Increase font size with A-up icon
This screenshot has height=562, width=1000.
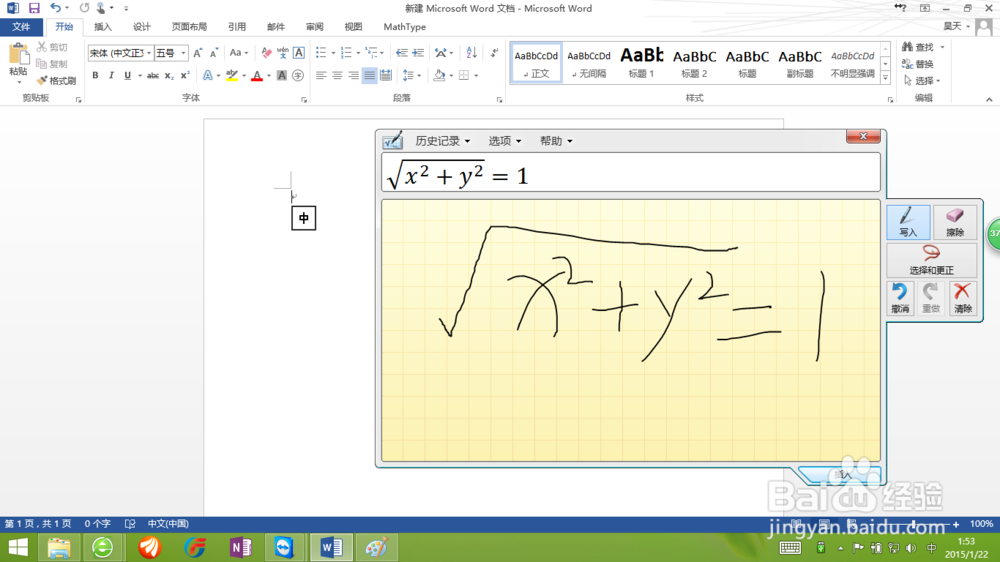coord(198,53)
